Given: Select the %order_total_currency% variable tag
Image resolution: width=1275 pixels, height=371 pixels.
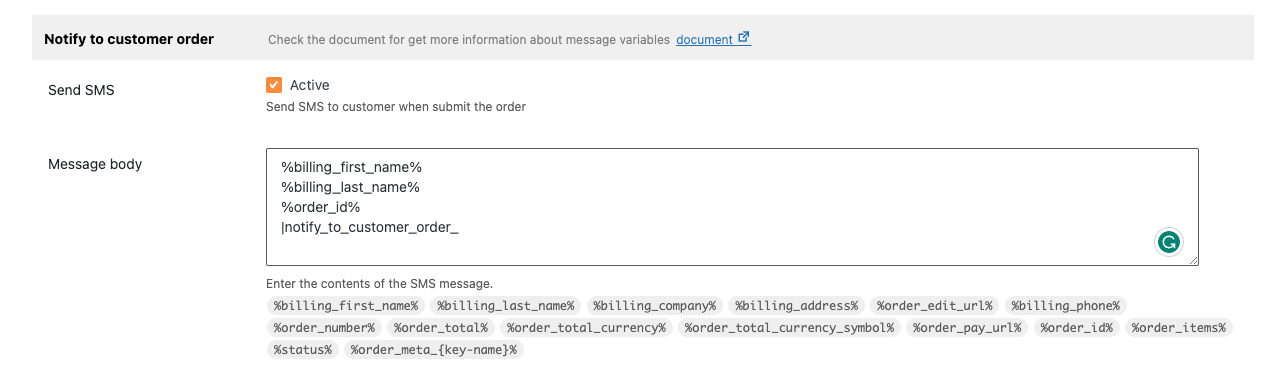Looking at the screenshot, I should (587, 327).
